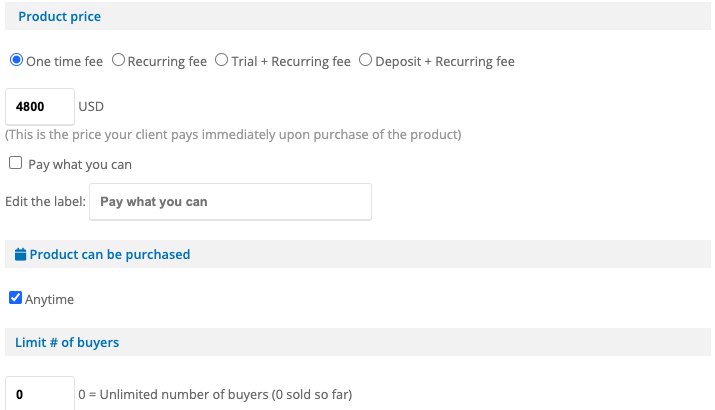This screenshot has width=715, height=410.
Task: Choose the Recurring fee radio option
Action: (x=119, y=60)
